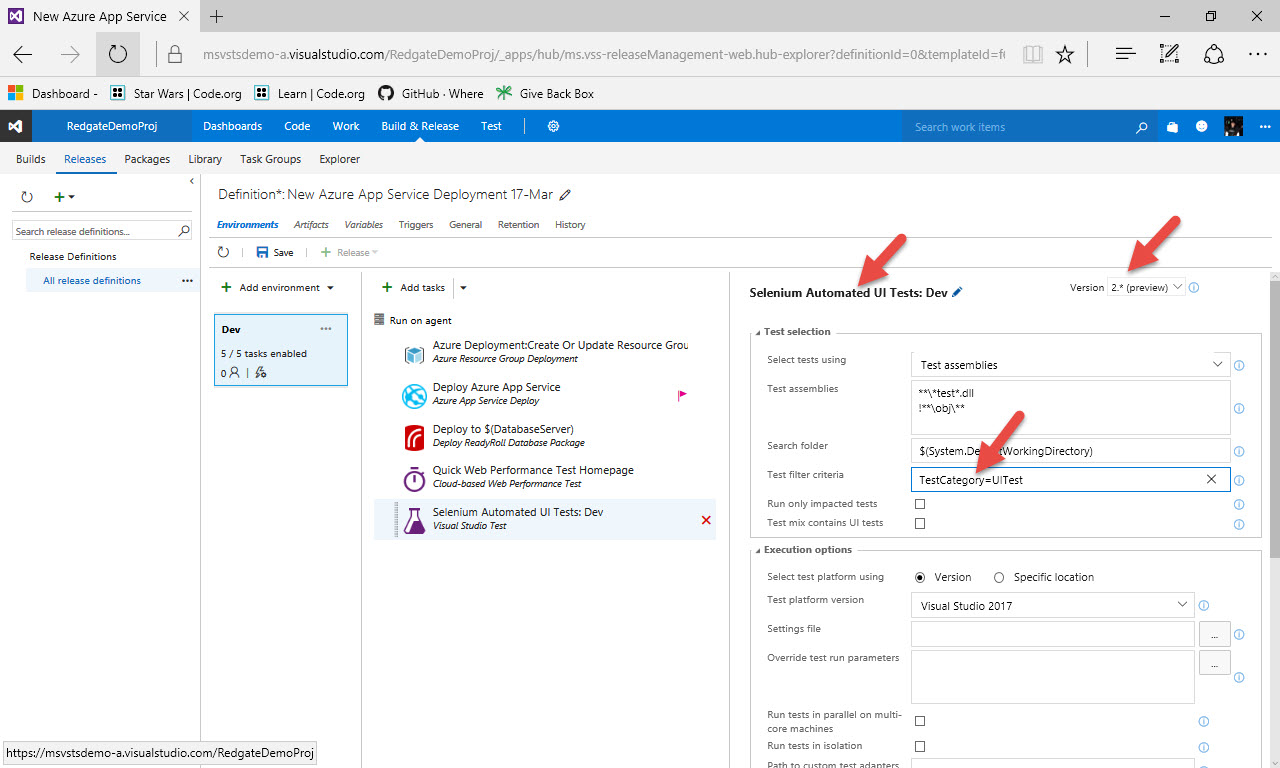The height and width of the screenshot is (768, 1280).
Task: Open the RedgateDemoProj project link
Action: click(x=112, y=126)
